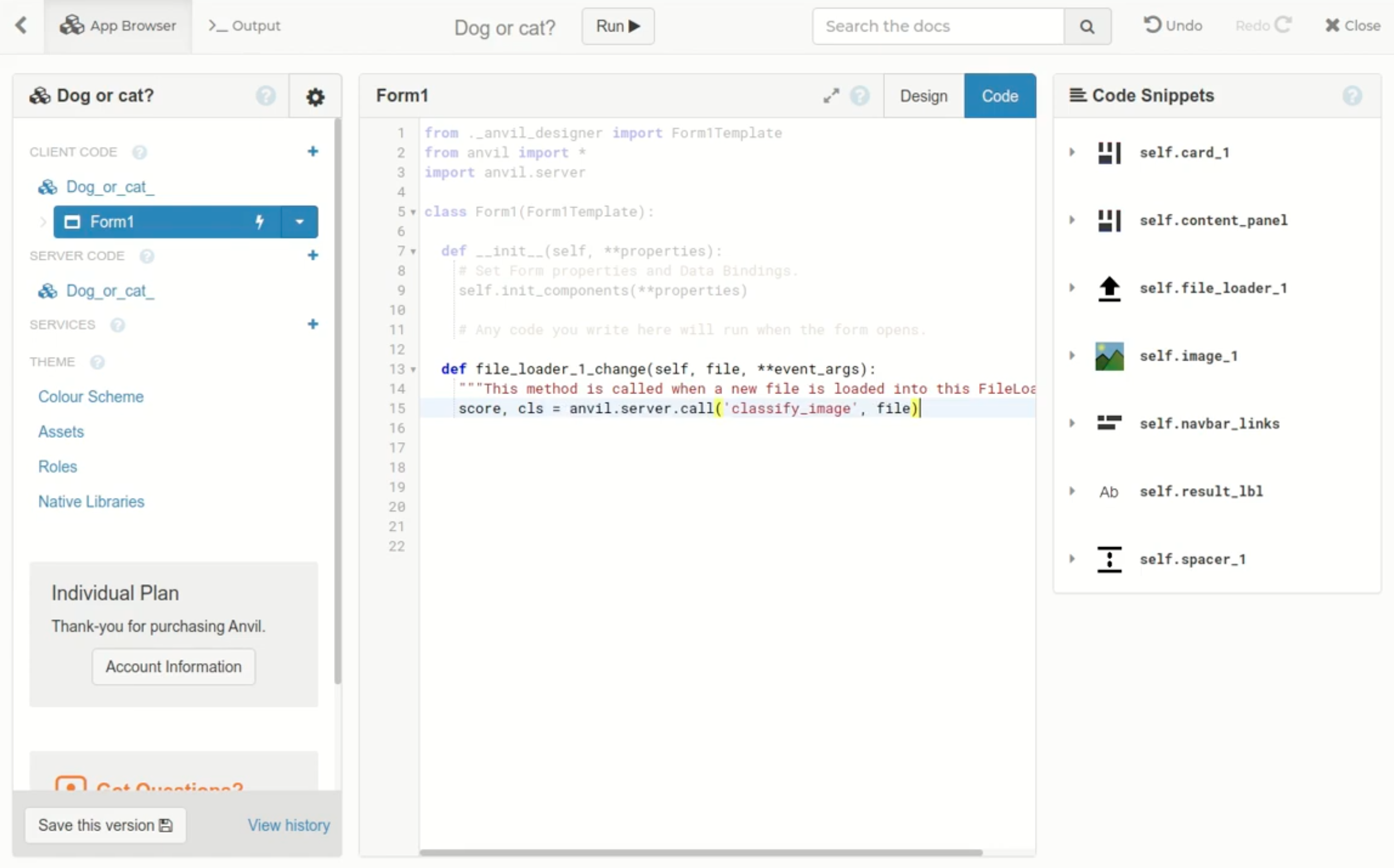Click the Run button
This screenshot has width=1394, height=868.
pos(617,26)
